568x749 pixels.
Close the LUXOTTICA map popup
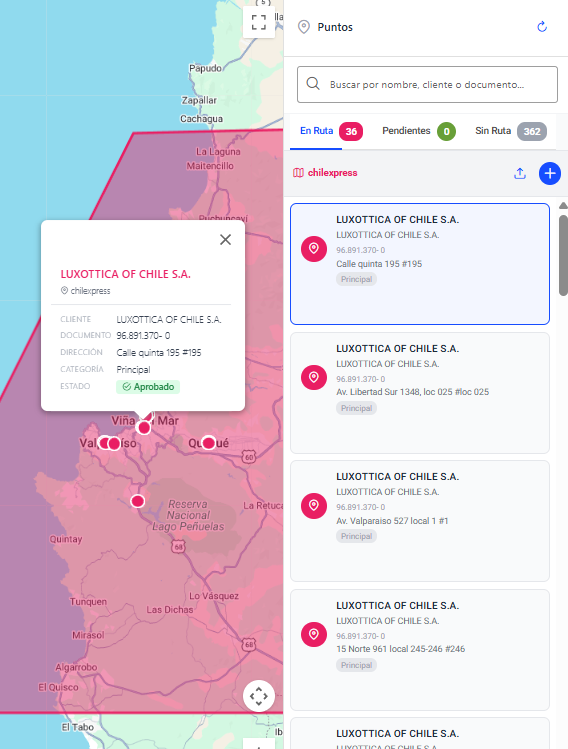pos(225,239)
